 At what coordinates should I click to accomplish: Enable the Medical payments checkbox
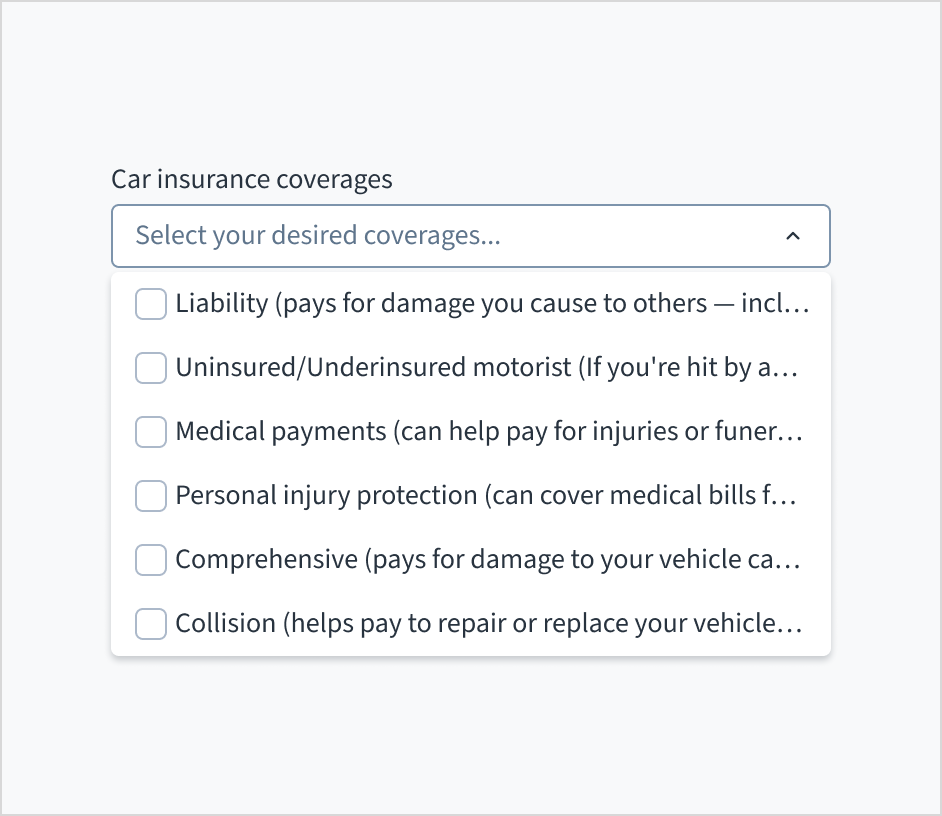click(151, 432)
